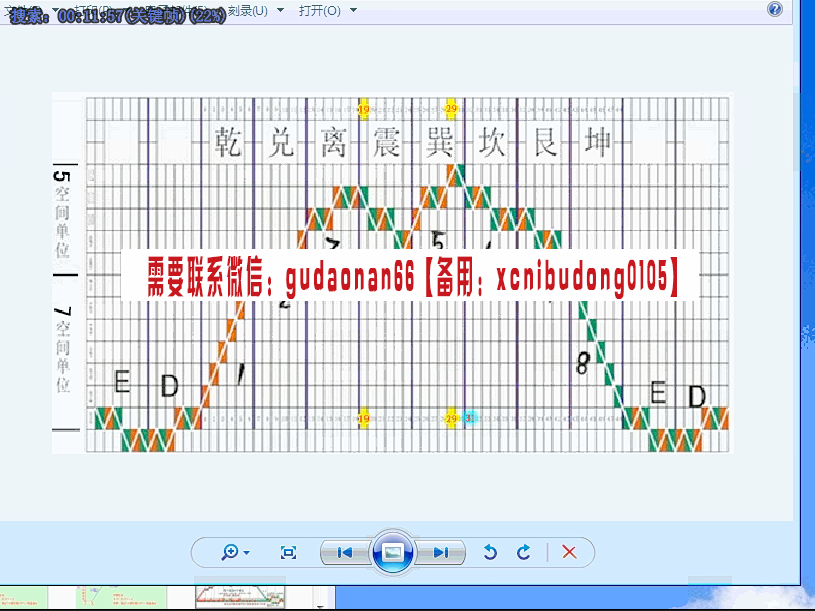Open the zoom magnifier display size control

click(237, 552)
